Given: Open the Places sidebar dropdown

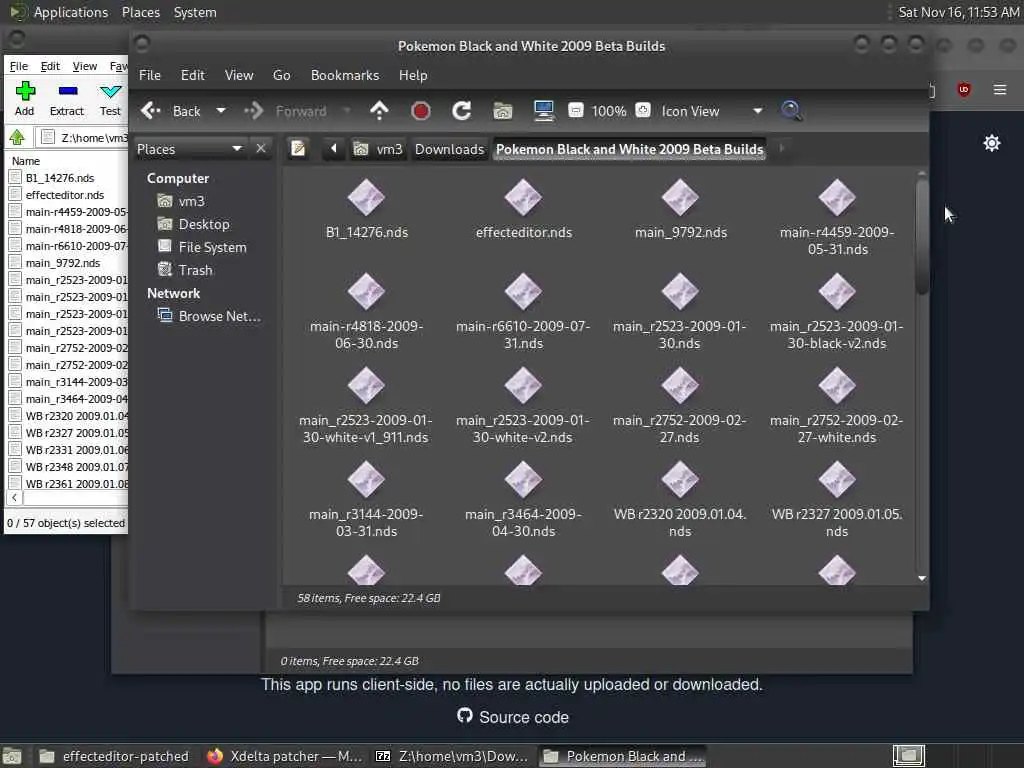Looking at the screenshot, I should (x=189, y=149).
